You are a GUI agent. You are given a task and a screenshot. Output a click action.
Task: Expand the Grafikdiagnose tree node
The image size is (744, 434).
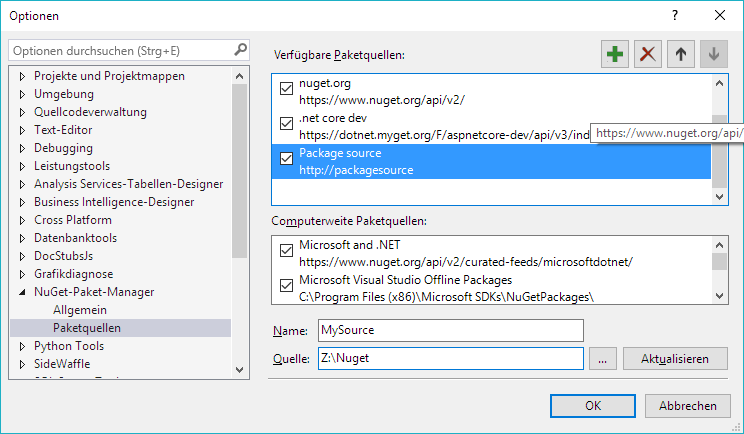pyautogui.click(x=22, y=274)
